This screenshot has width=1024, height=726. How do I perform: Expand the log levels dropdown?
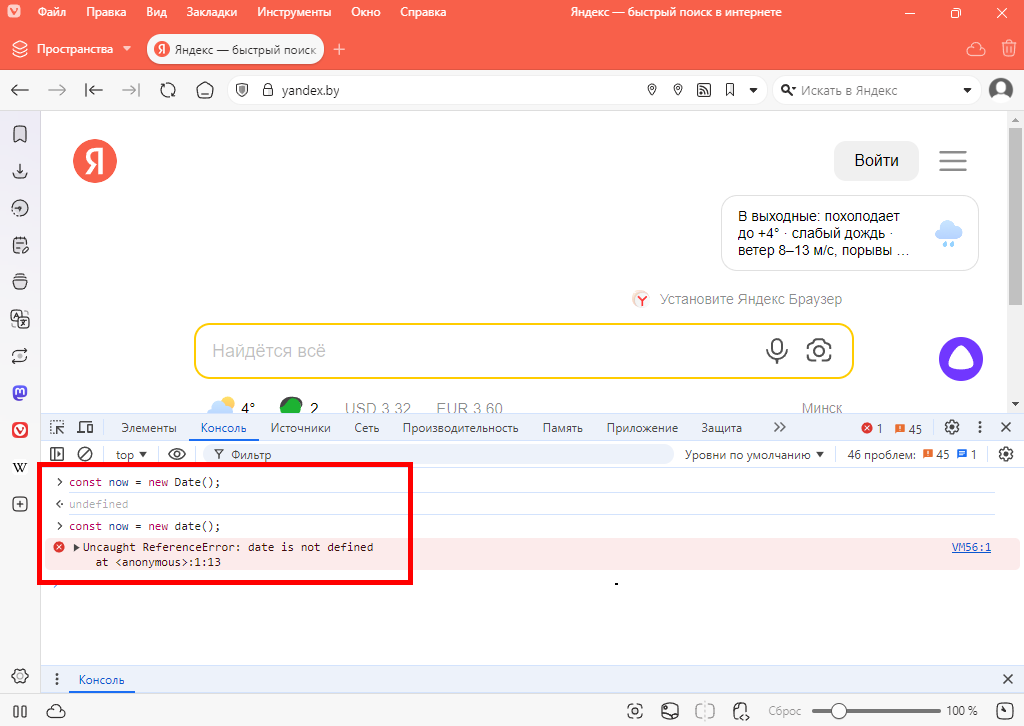click(x=755, y=454)
